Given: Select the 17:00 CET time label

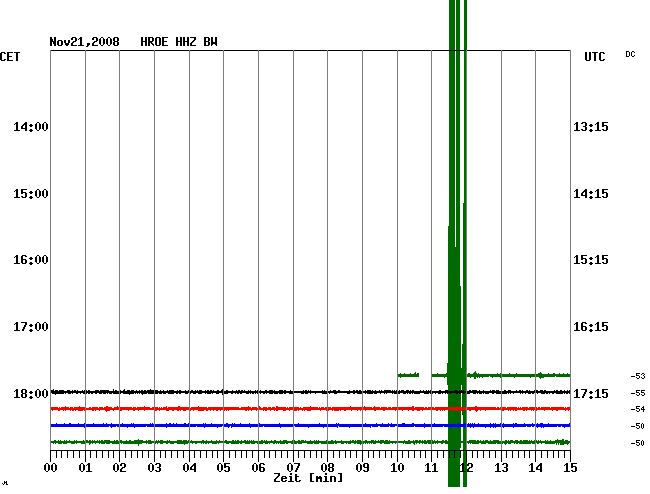Looking at the screenshot, I should click(x=31, y=327).
